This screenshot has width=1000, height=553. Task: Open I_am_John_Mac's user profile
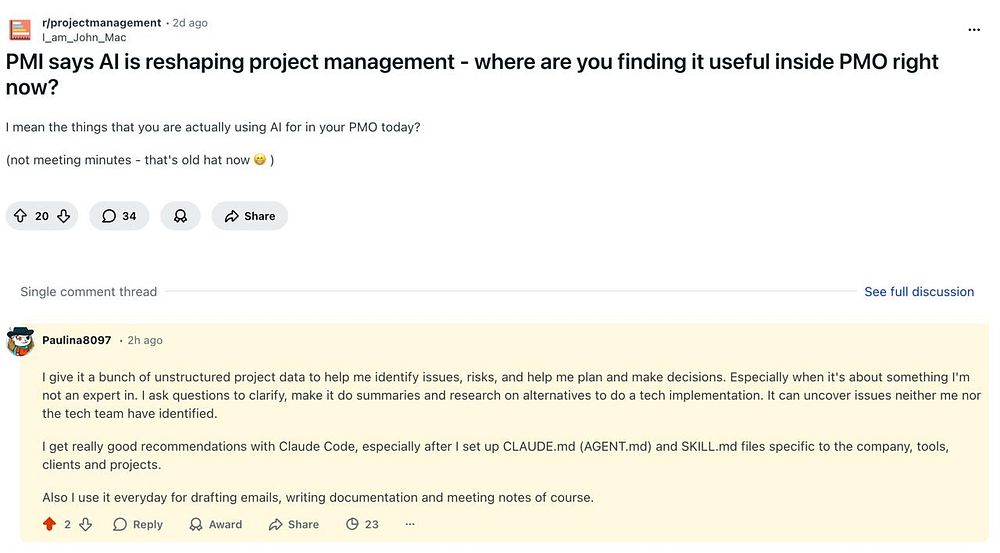[x=84, y=38]
